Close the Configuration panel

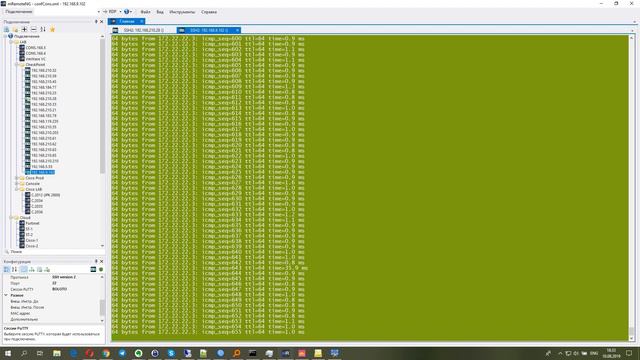(102, 261)
